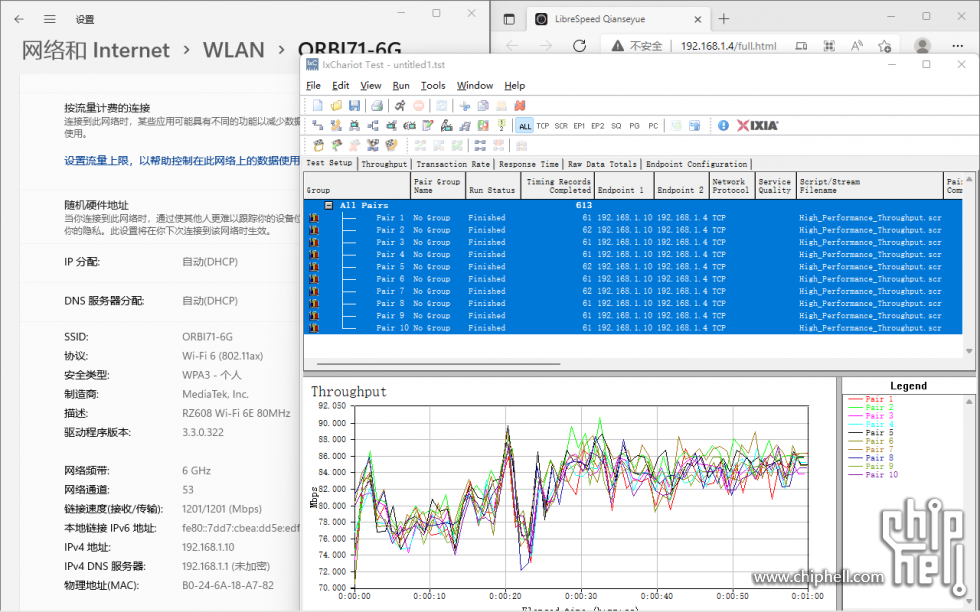Switch to the Response Time tab
This screenshot has height=612, width=980.
pos(529,164)
